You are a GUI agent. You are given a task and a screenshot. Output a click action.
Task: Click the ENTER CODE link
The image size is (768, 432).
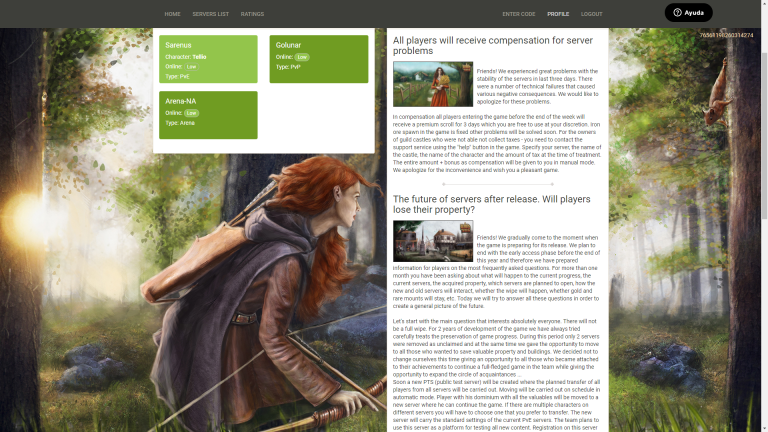point(519,14)
